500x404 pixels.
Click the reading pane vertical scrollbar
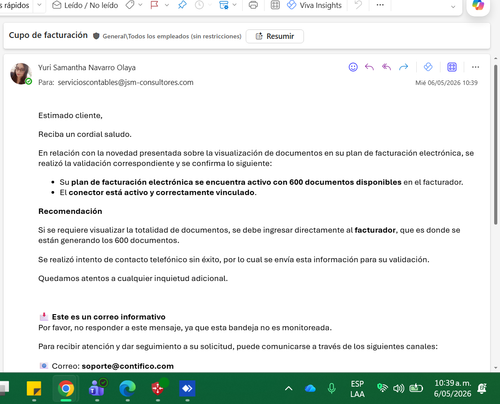(496, 145)
